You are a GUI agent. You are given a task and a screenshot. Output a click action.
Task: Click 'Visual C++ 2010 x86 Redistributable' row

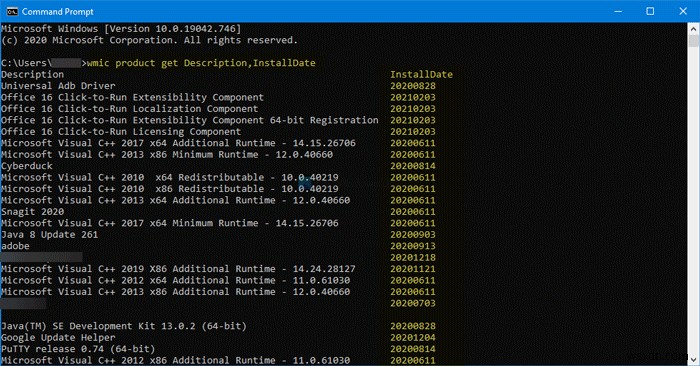coord(170,189)
